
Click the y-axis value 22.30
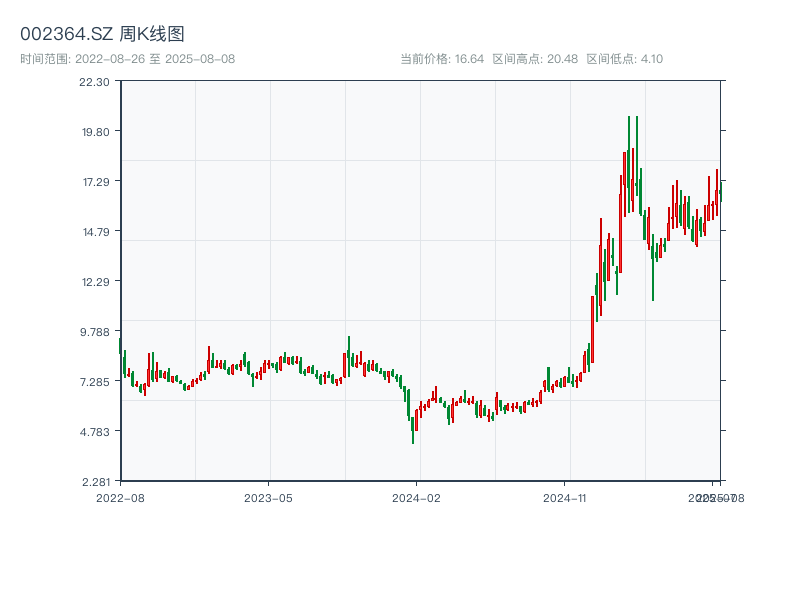click(x=94, y=82)
